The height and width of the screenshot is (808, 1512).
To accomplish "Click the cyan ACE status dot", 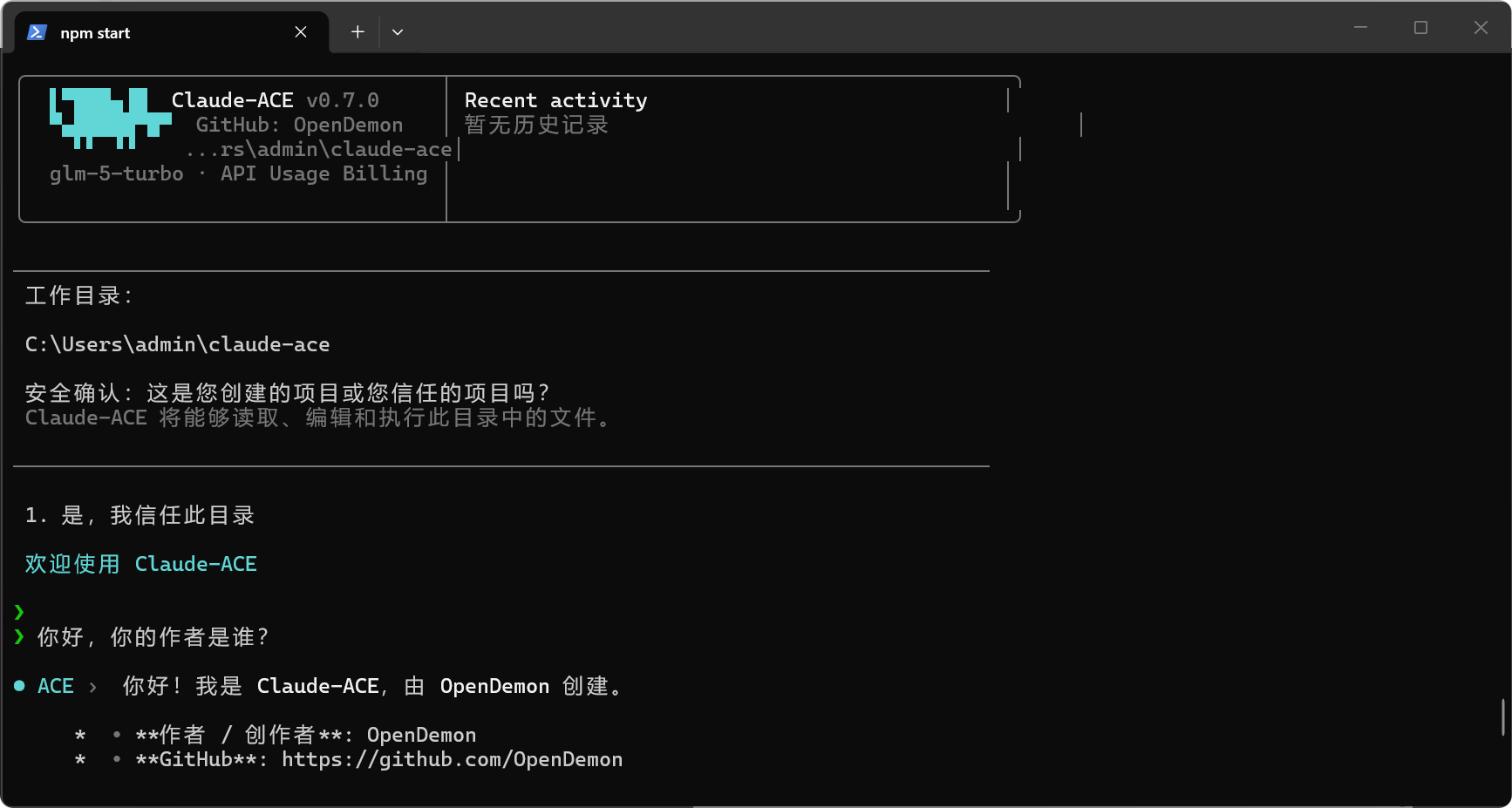I will point(19,686).
